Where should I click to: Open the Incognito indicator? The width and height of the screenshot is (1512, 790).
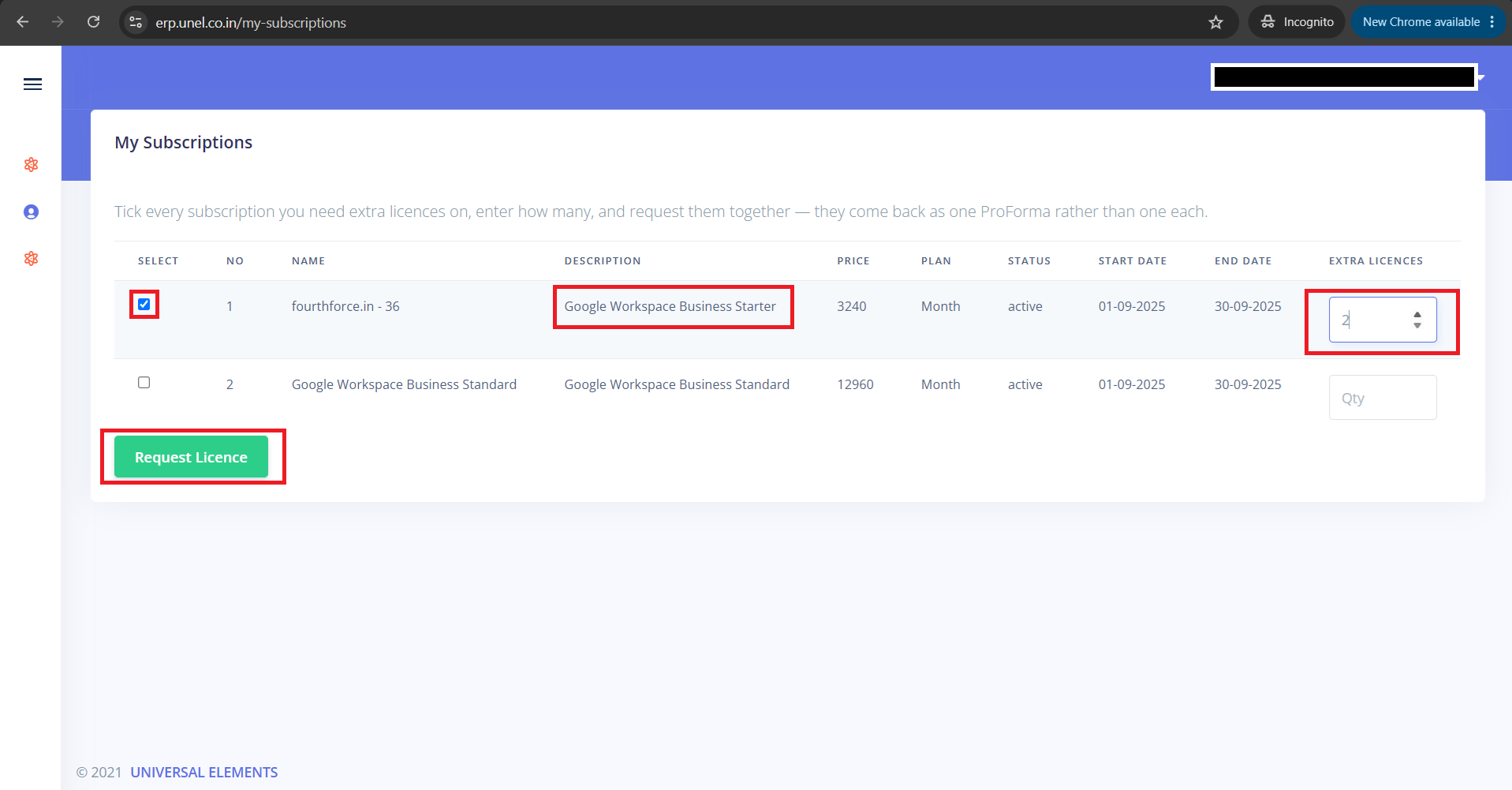tap(1297, 22)
